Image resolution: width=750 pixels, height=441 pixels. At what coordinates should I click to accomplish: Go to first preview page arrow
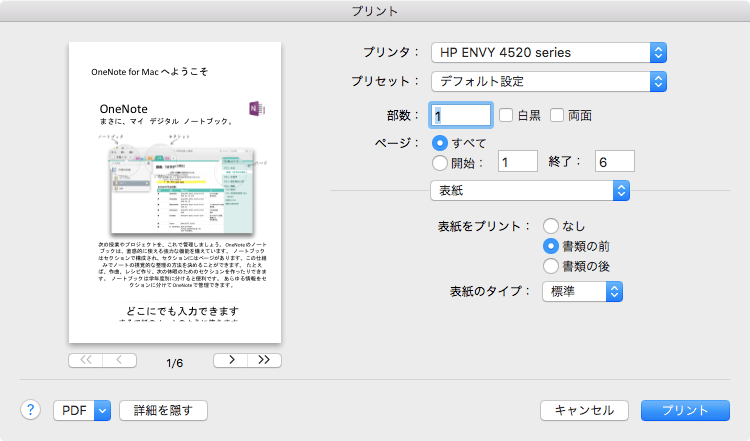tap(86, 360)
